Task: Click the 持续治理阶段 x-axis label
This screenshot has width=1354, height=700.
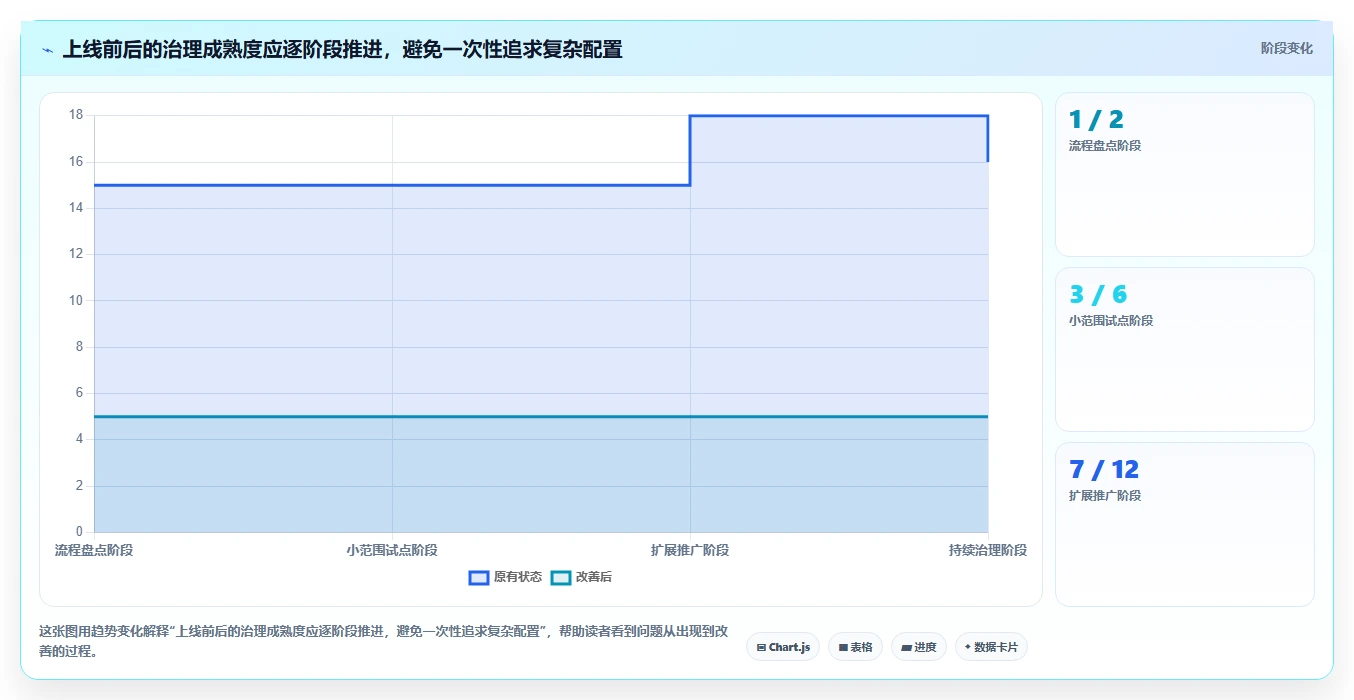Action: pos(988,550)
